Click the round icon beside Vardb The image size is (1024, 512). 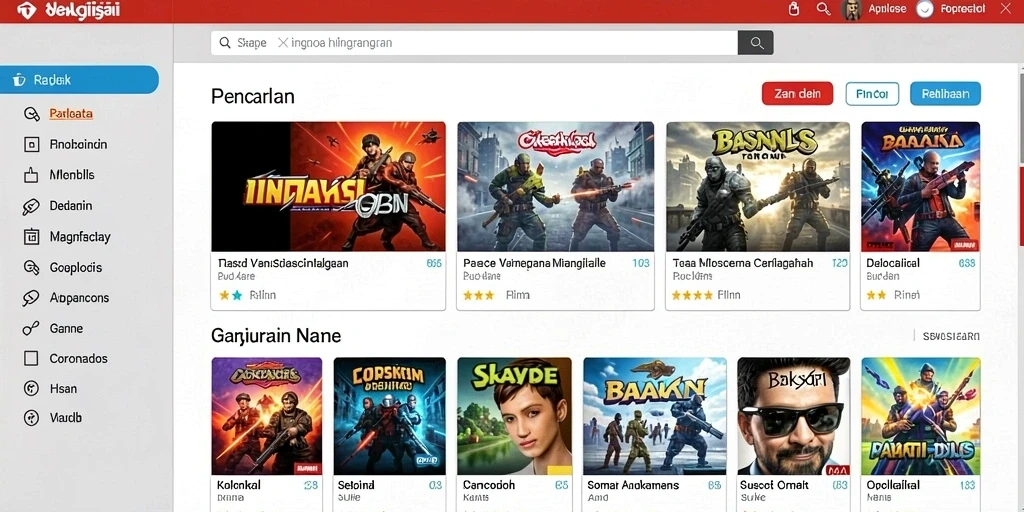[31, 418]
